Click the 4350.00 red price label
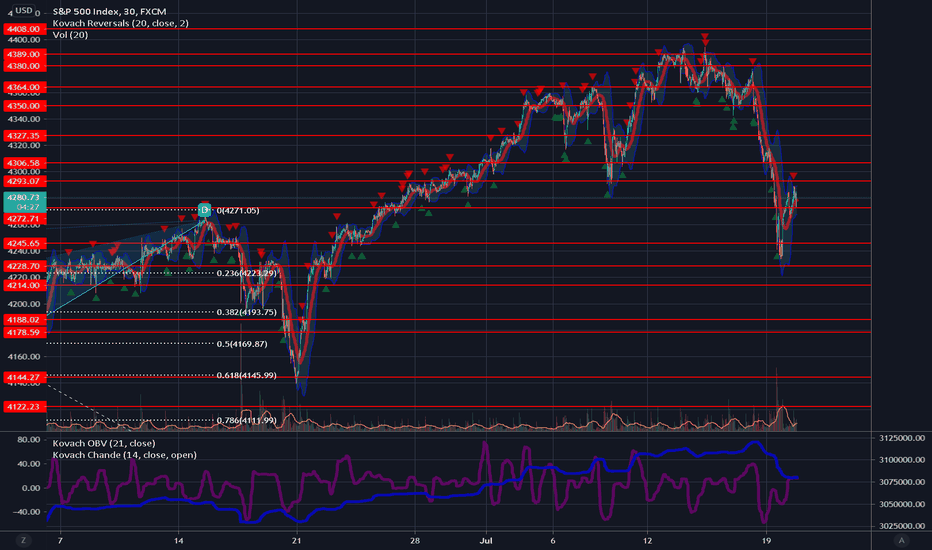 pyautogui.click(x=24, y=106)
